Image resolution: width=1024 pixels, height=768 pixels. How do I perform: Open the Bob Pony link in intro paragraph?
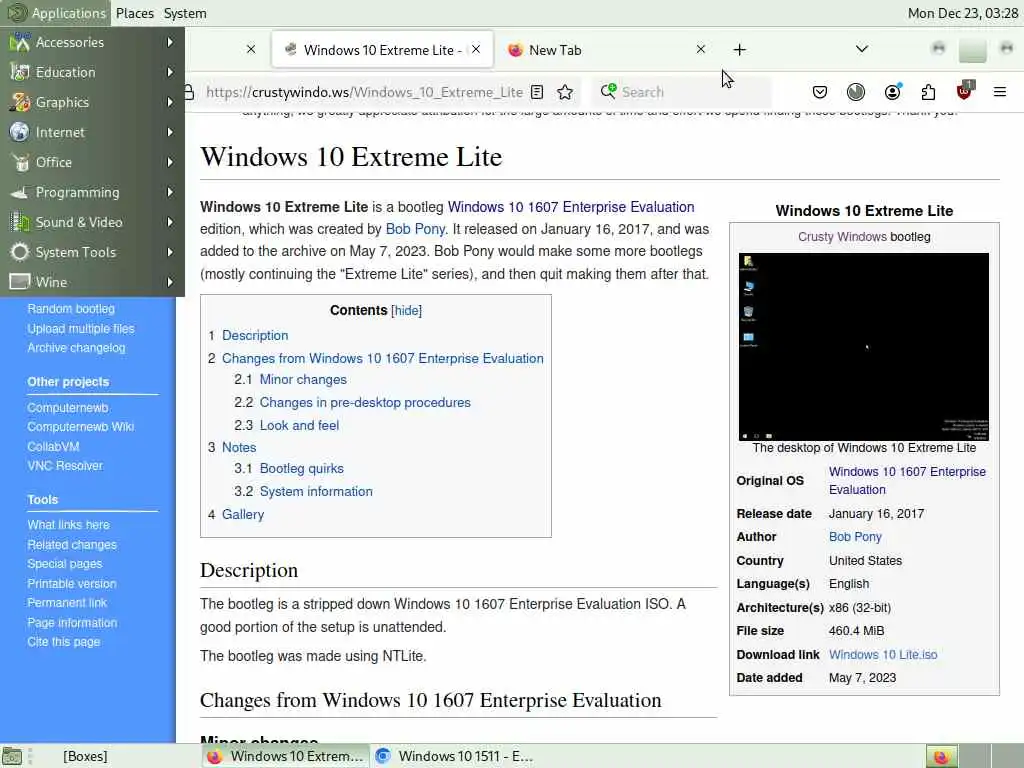tap(415, 229)
